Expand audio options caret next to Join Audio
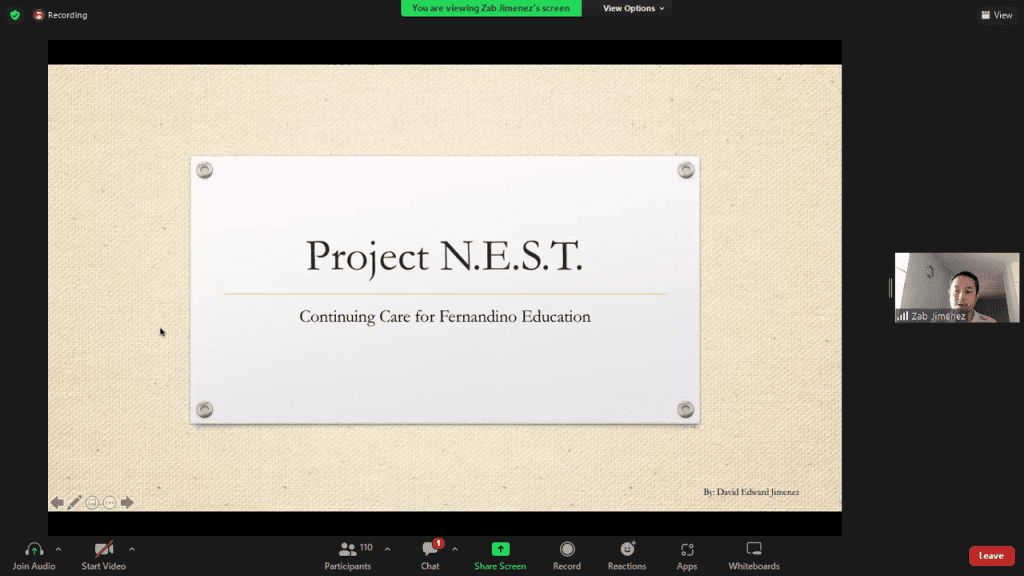1024x576 pixels. click(58, 550)
